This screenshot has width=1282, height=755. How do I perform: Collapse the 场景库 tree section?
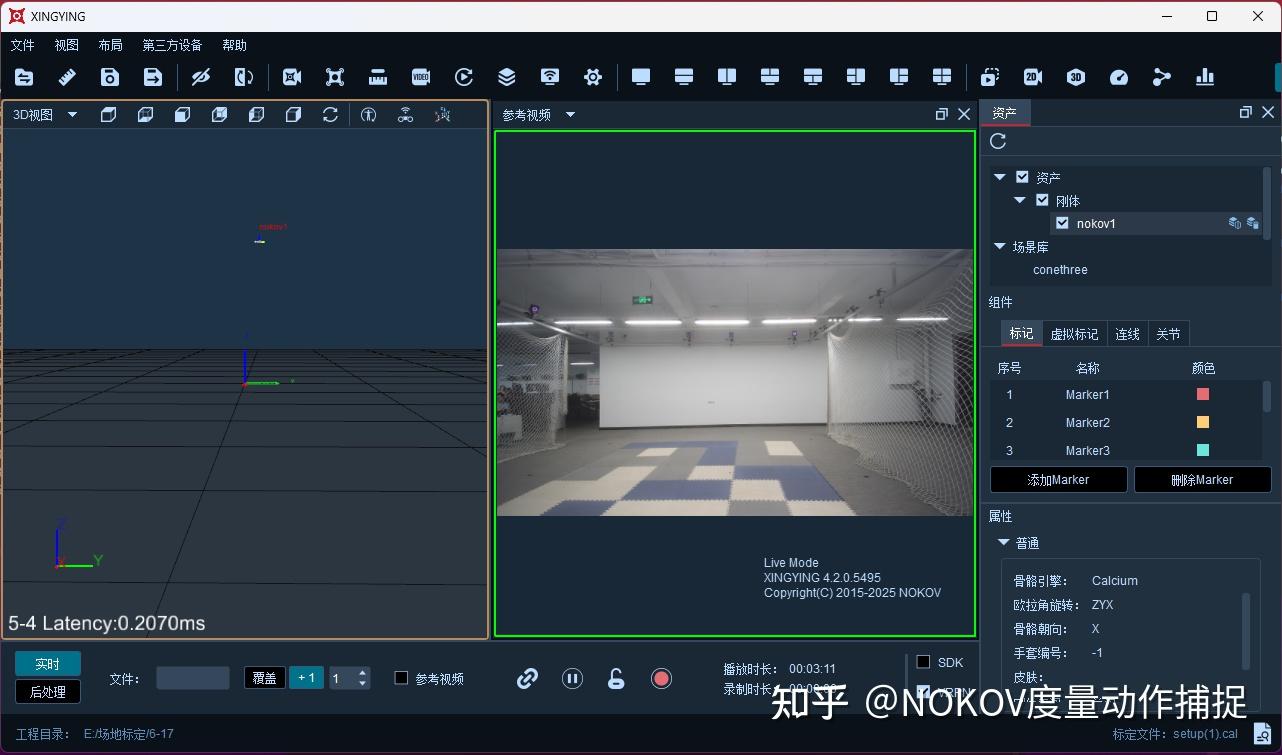coord(999,246)
